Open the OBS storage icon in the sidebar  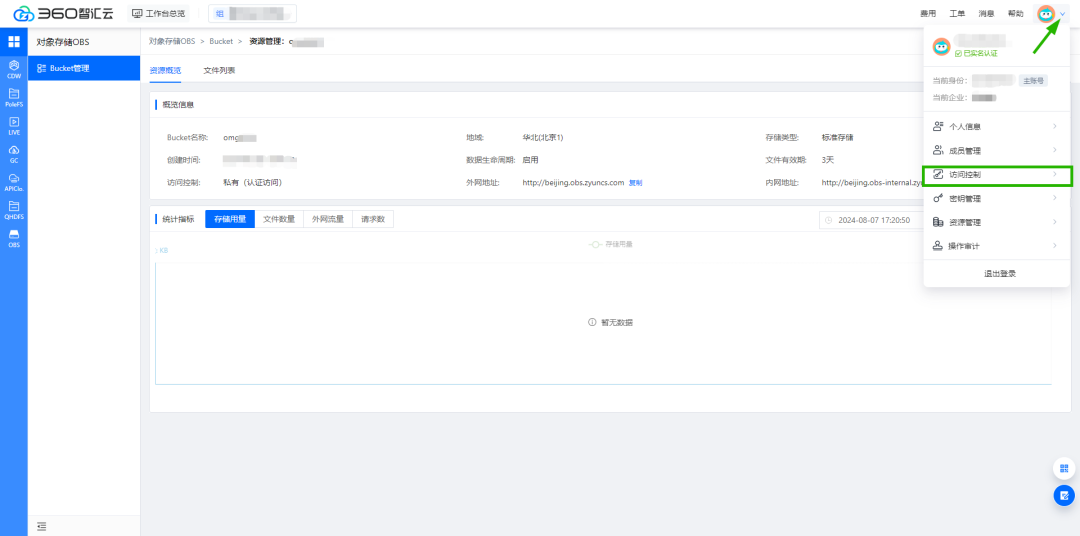tap(14, 238)
